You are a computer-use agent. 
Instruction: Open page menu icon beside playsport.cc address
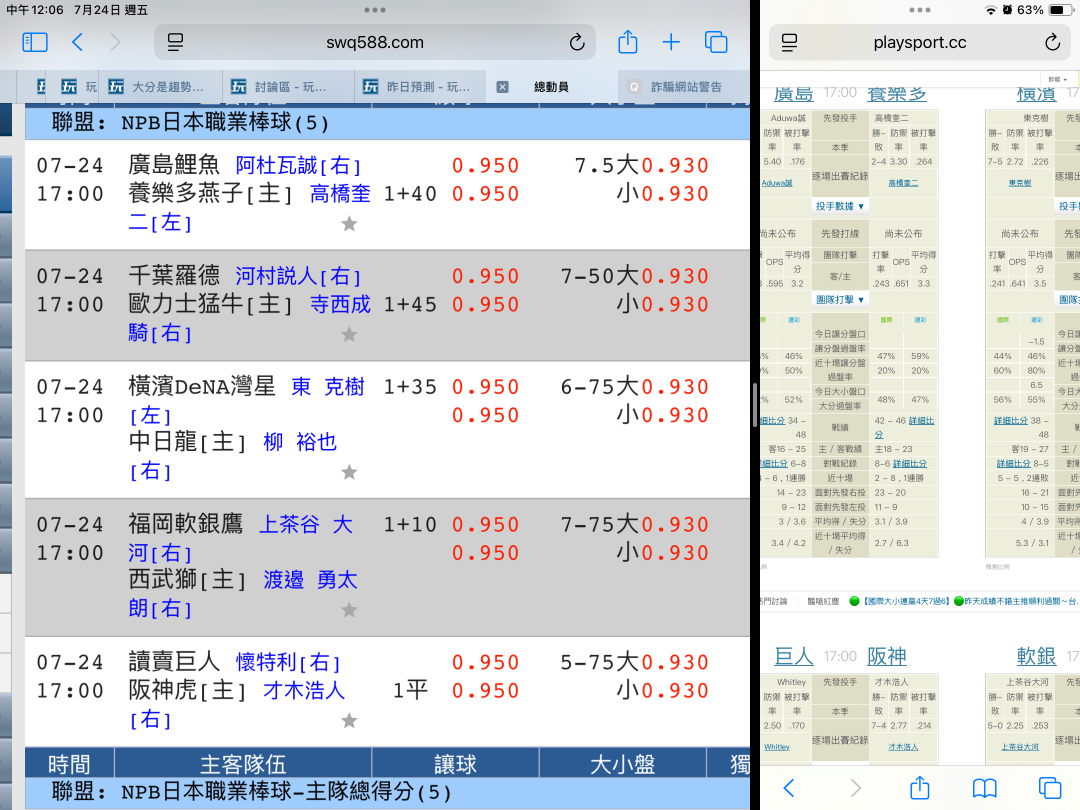coord(790,42)
